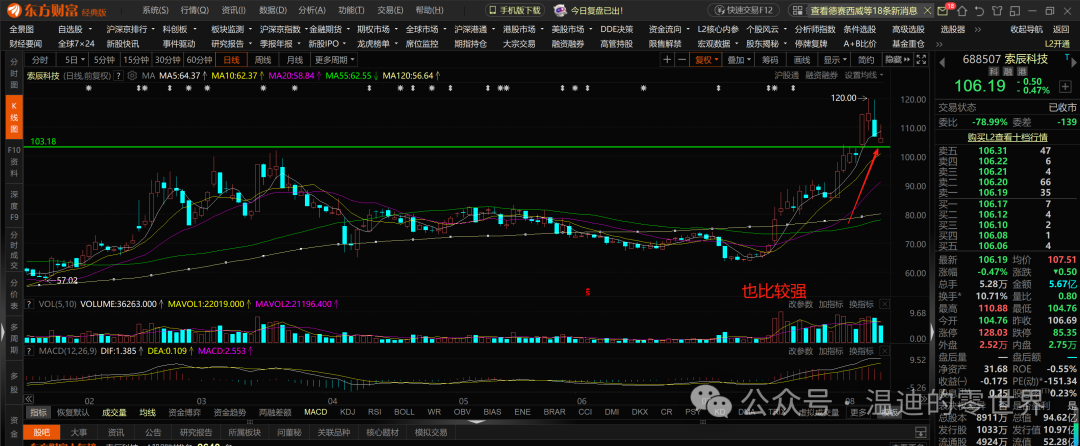Open 行情(Q) menu
Image resolution: width=1080 pixels, height=446 pixels.
coord(194,10)
